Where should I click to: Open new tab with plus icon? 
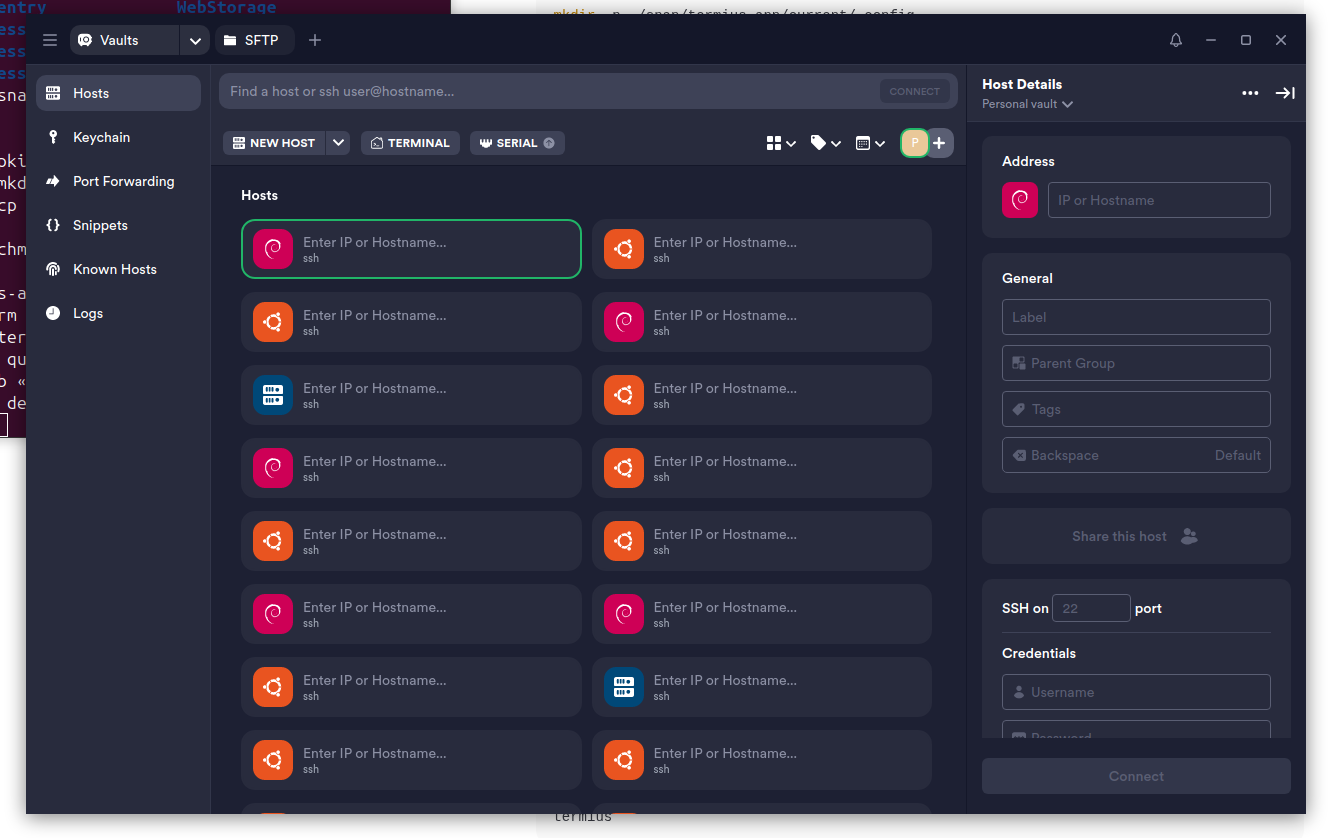315,40
